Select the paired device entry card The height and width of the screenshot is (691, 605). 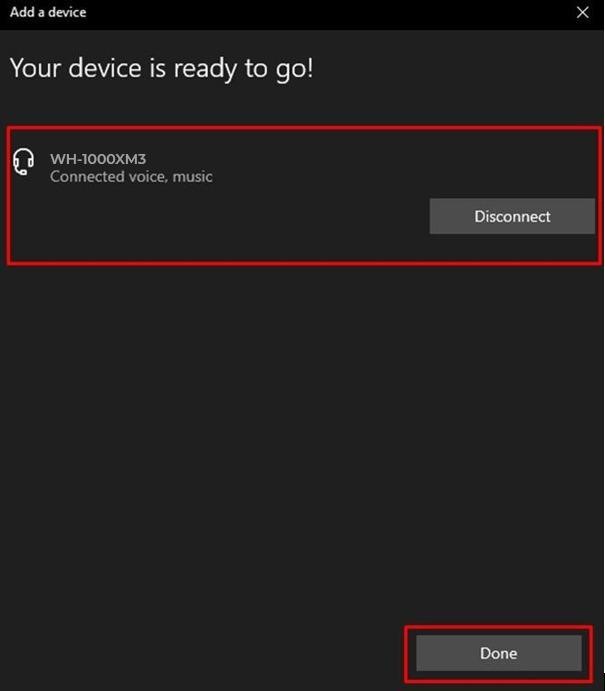pyautogui.click(x=304, y=196)
